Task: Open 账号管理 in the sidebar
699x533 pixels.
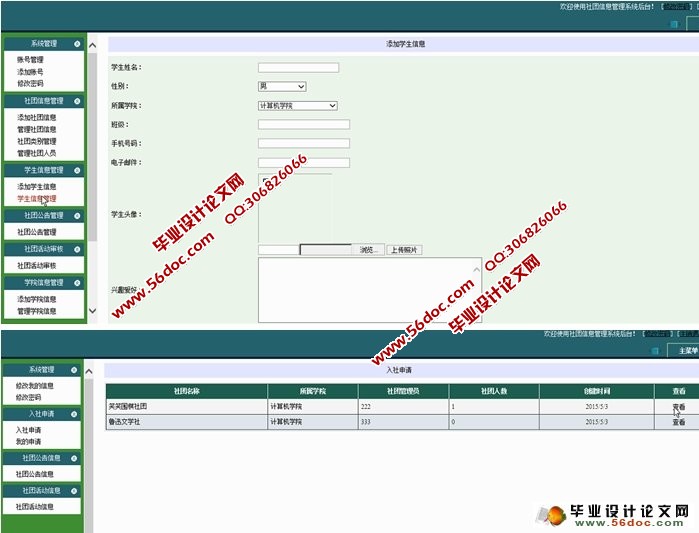Action: 30,60
